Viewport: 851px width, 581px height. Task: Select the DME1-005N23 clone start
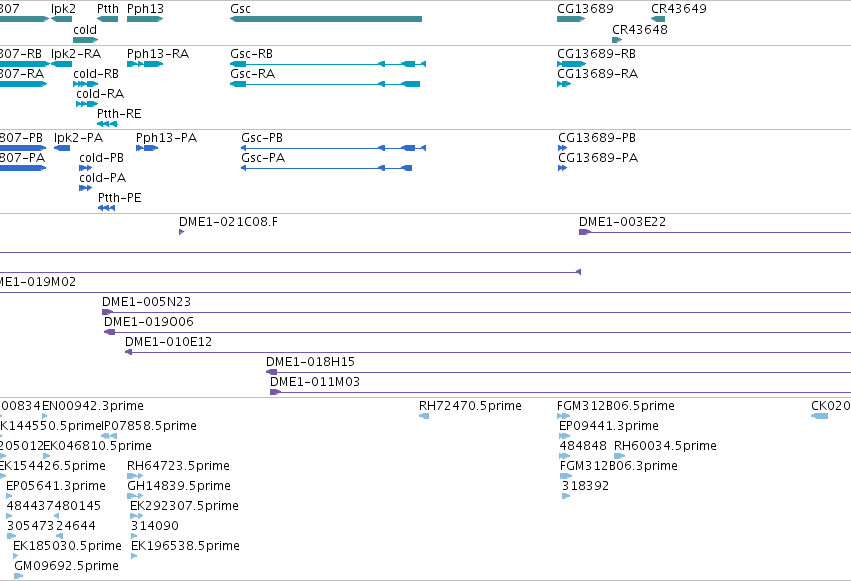point(107,312)
